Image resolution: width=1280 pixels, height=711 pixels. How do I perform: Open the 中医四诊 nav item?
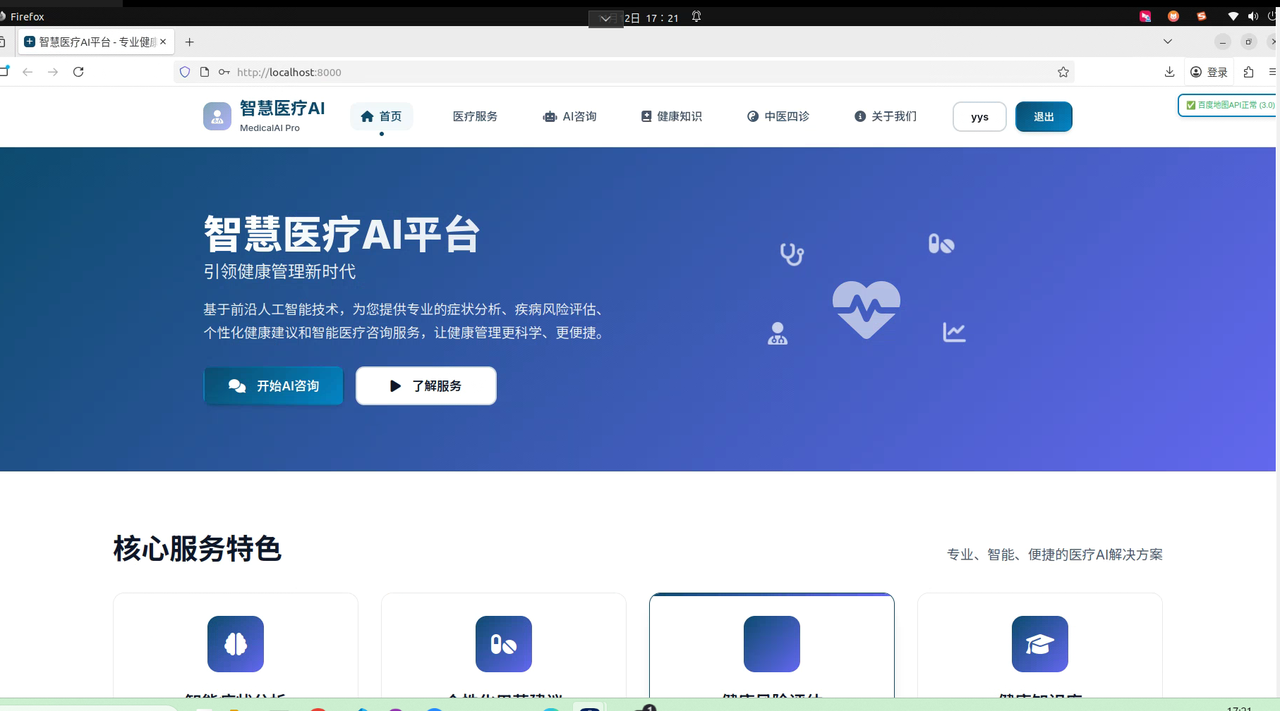point(778,116)
